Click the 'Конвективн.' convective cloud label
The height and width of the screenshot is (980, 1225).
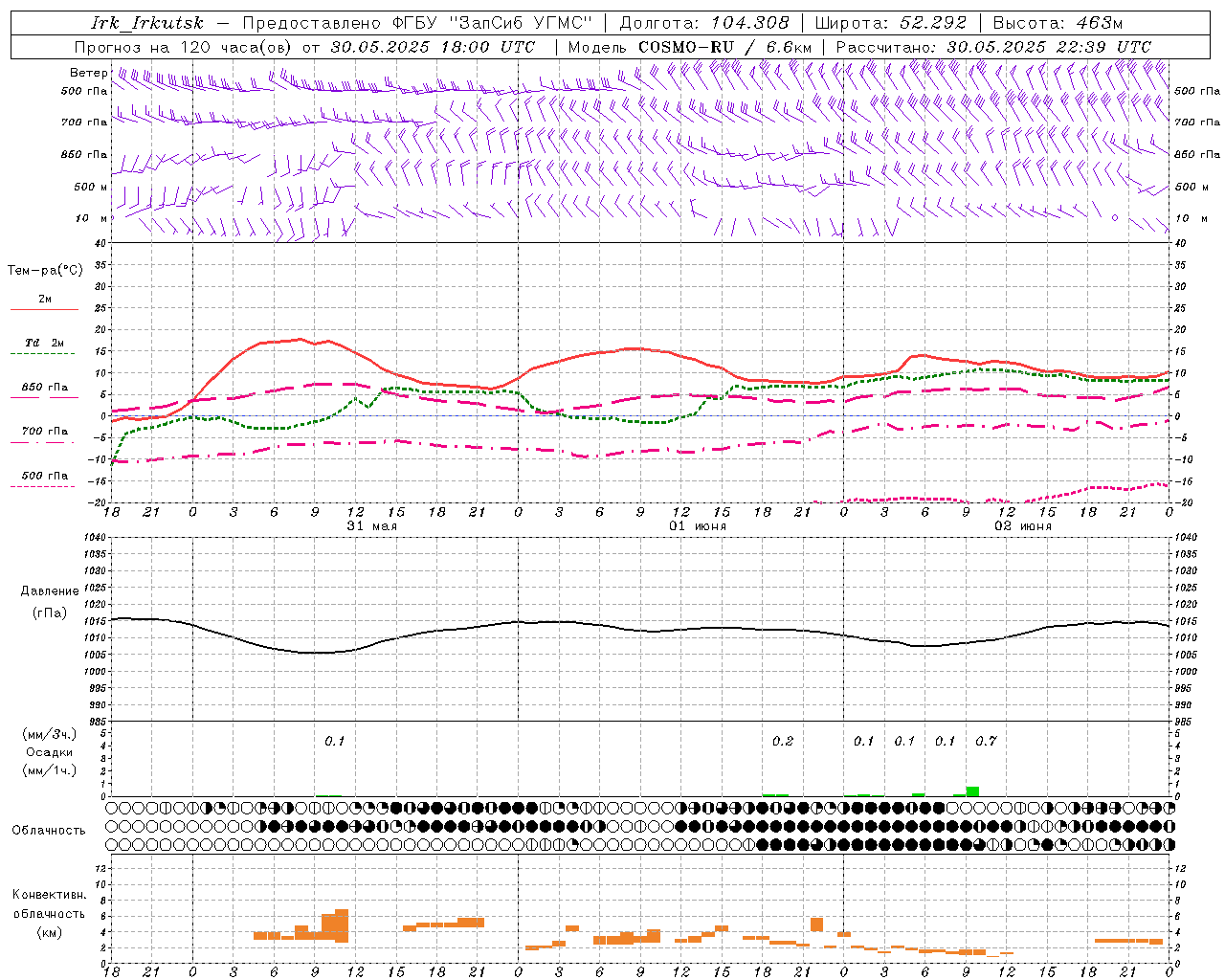pyautogui.click(x=50, y=895)
